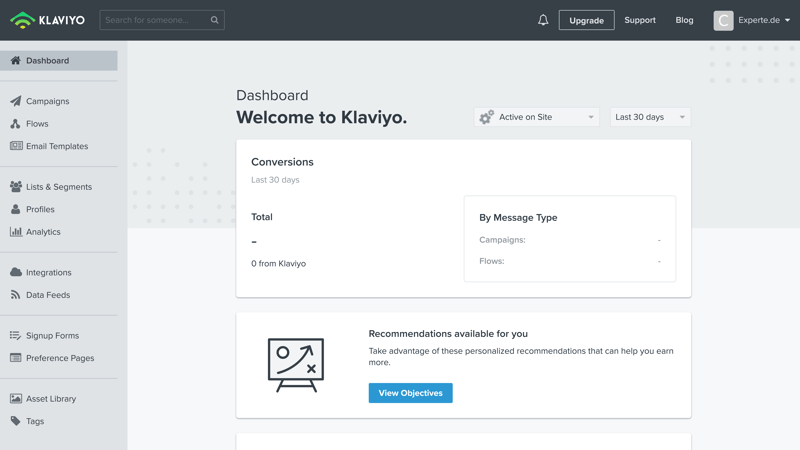Click the Analytics bar chart icon
This screenshot has width=800, height=450.
(x=16, y=232)
